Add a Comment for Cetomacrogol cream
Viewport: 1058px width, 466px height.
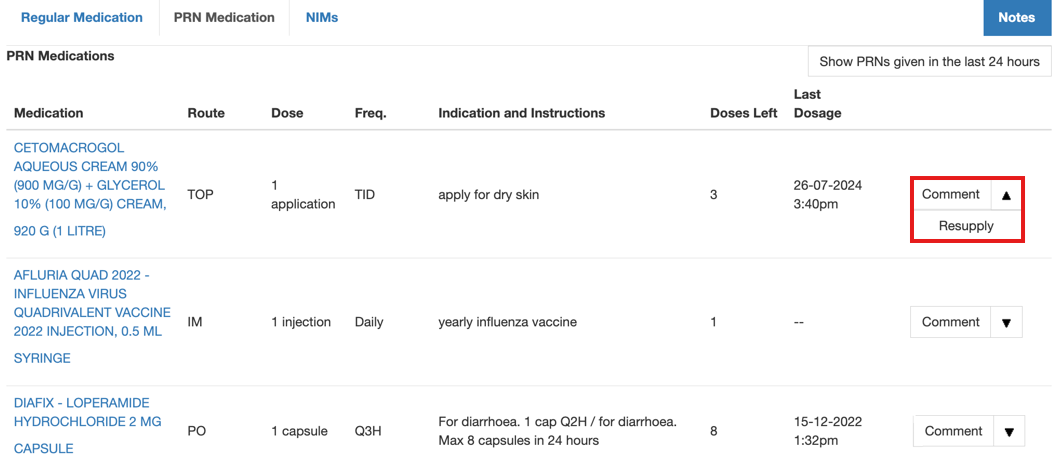[950, 195]
